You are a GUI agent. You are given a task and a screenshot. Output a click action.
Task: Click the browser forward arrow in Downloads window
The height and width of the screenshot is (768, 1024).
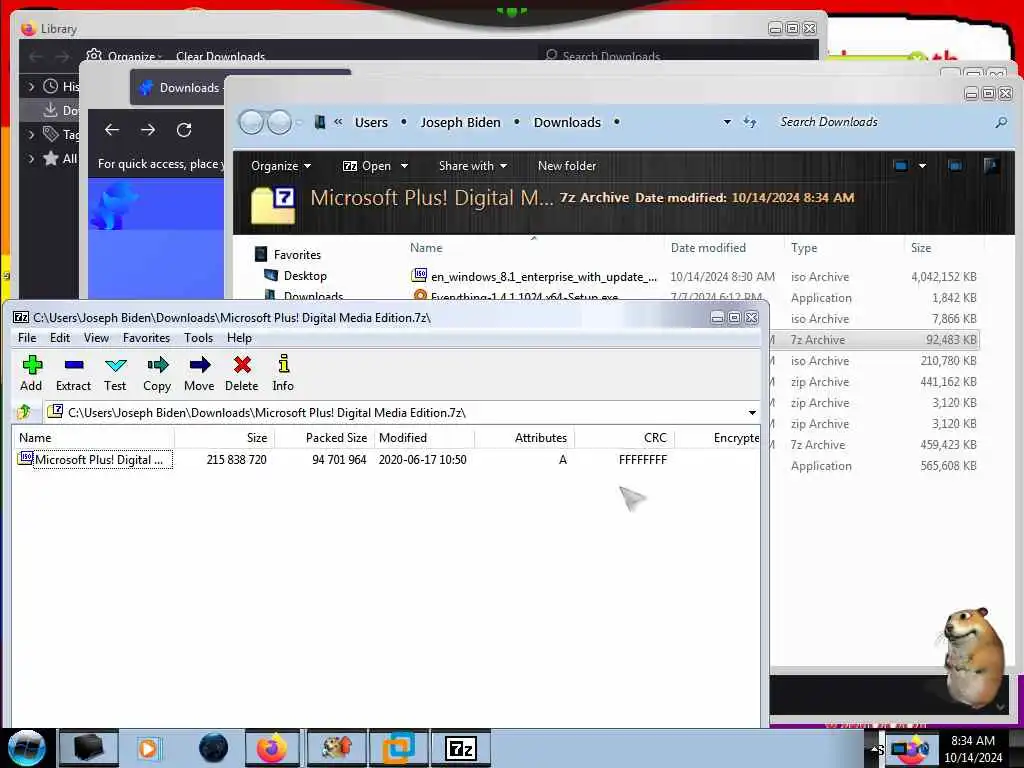[148, 130]
